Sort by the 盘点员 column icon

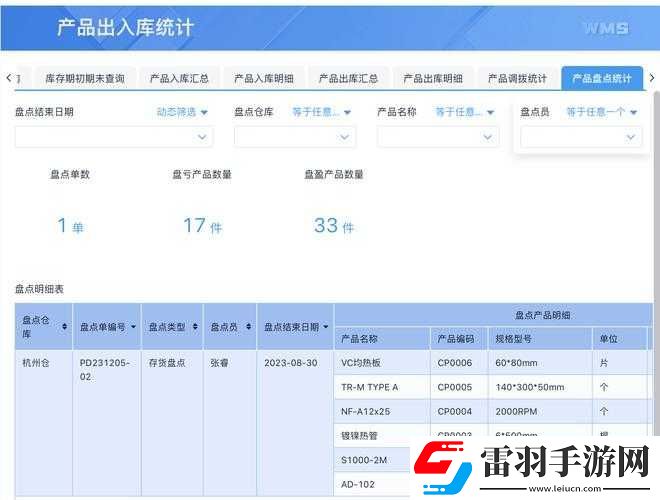248,327
